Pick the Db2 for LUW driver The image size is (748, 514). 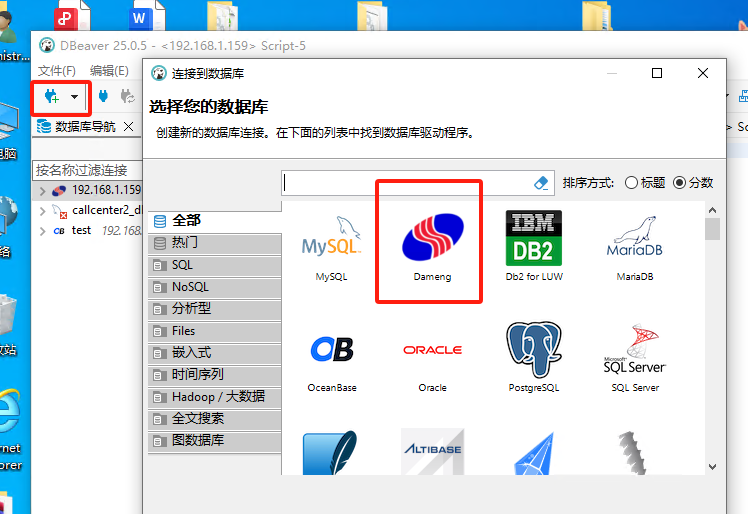(534, 246)
